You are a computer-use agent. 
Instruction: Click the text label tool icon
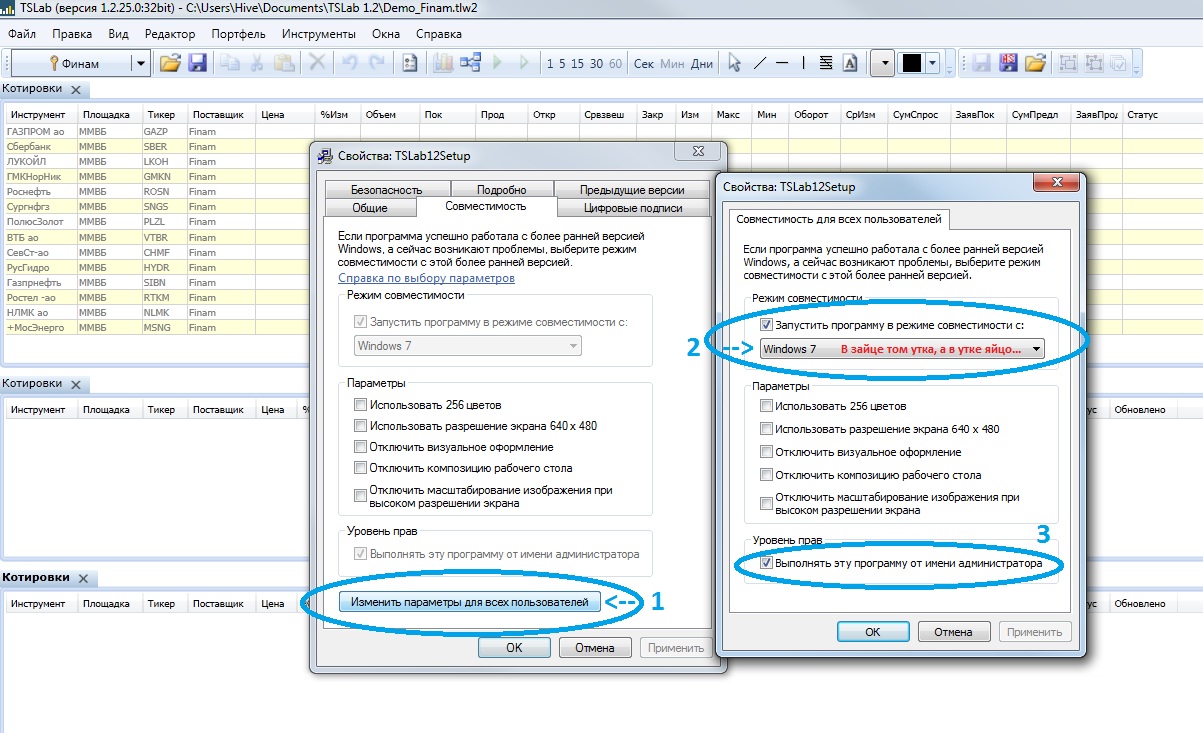850,63
